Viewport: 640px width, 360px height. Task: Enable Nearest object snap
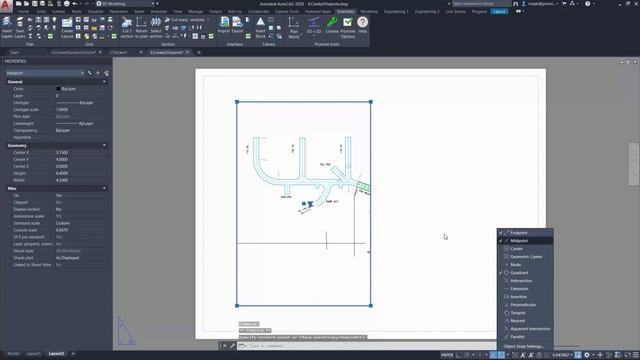point(525,321)
